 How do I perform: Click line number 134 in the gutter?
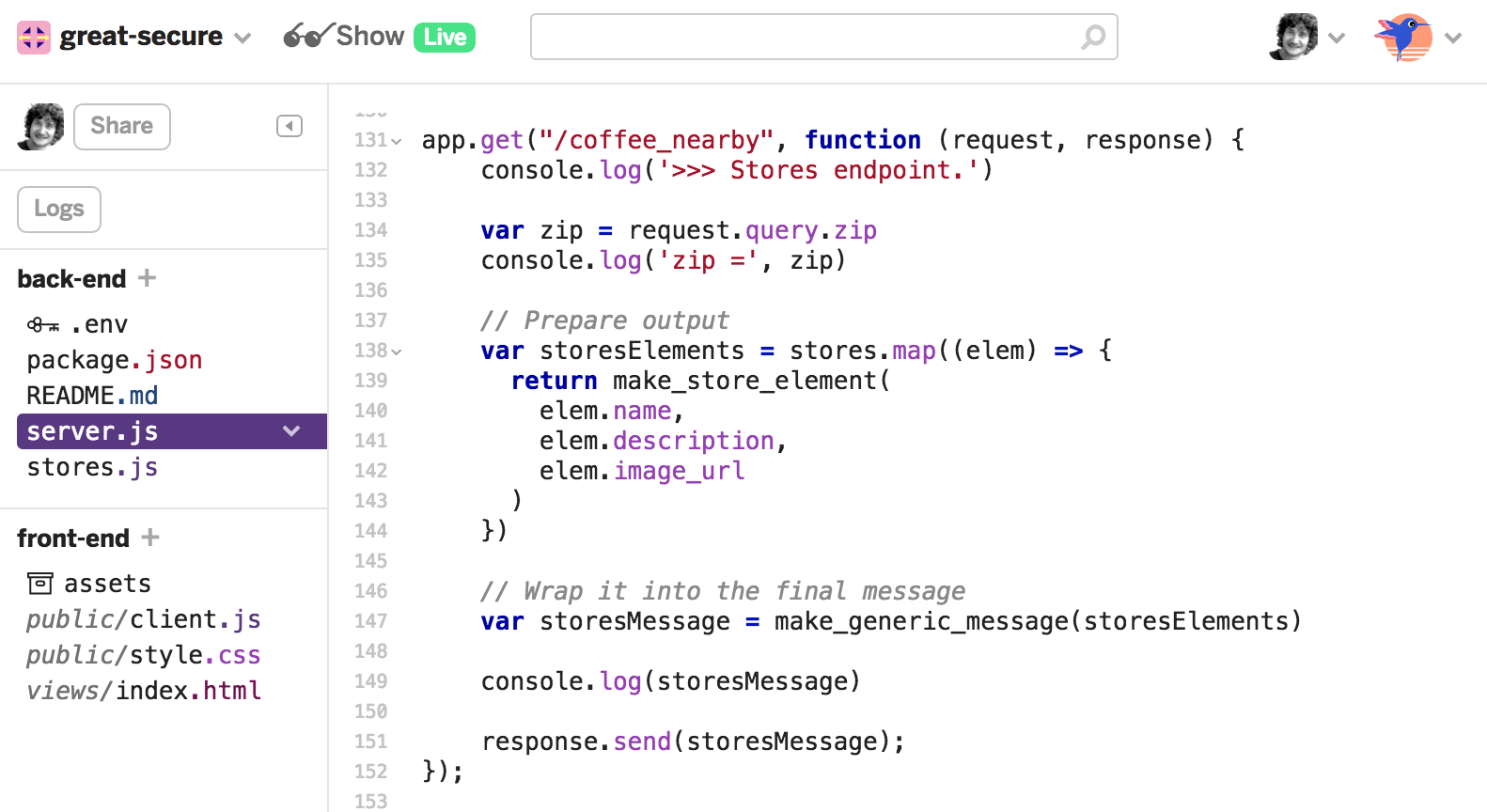[370, 230]
